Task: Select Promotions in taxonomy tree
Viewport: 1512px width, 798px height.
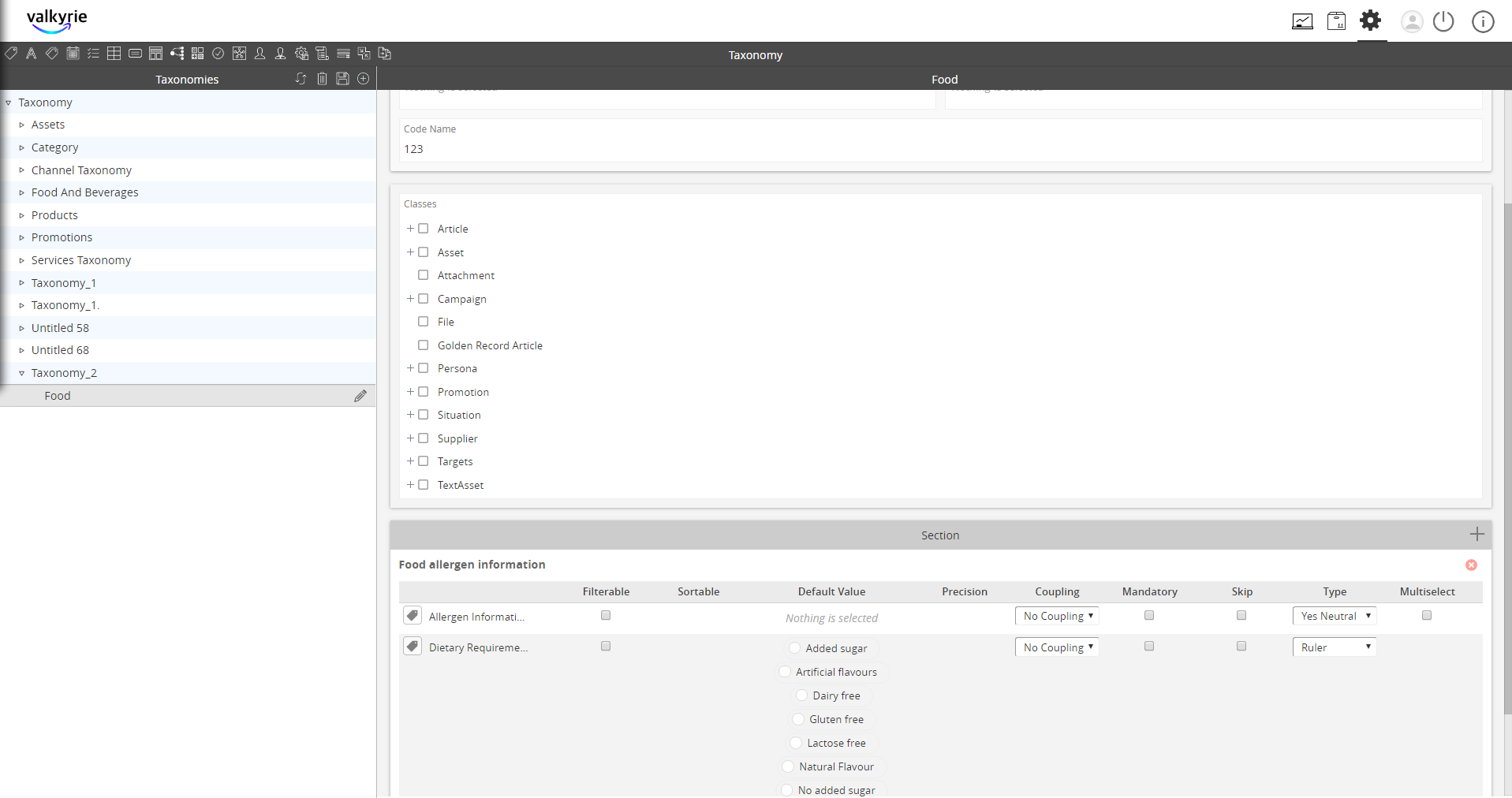Action: (x=62, y=237)
